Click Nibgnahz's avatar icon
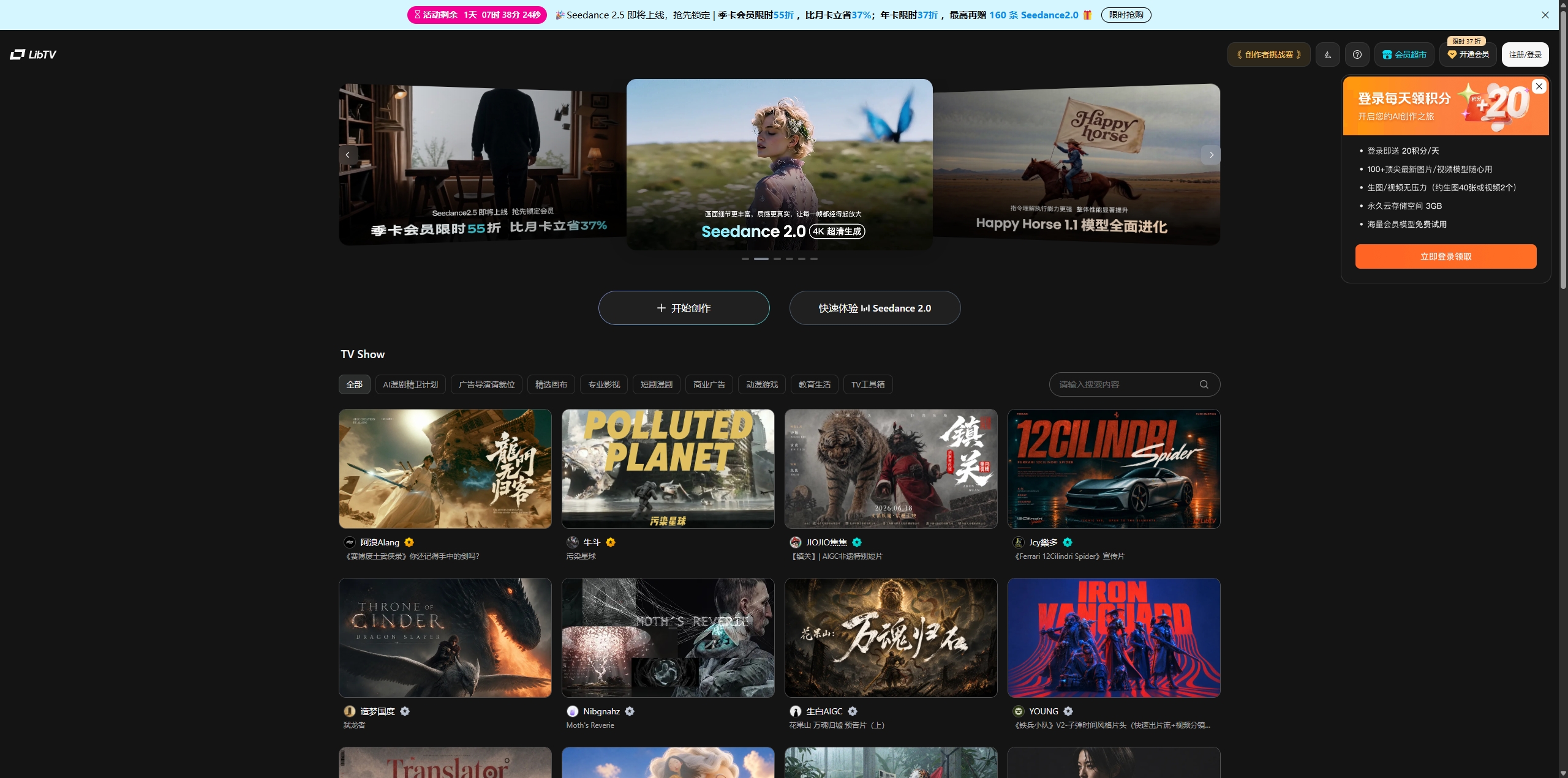This screenshot has height=778, width=1568. [573, 711]
